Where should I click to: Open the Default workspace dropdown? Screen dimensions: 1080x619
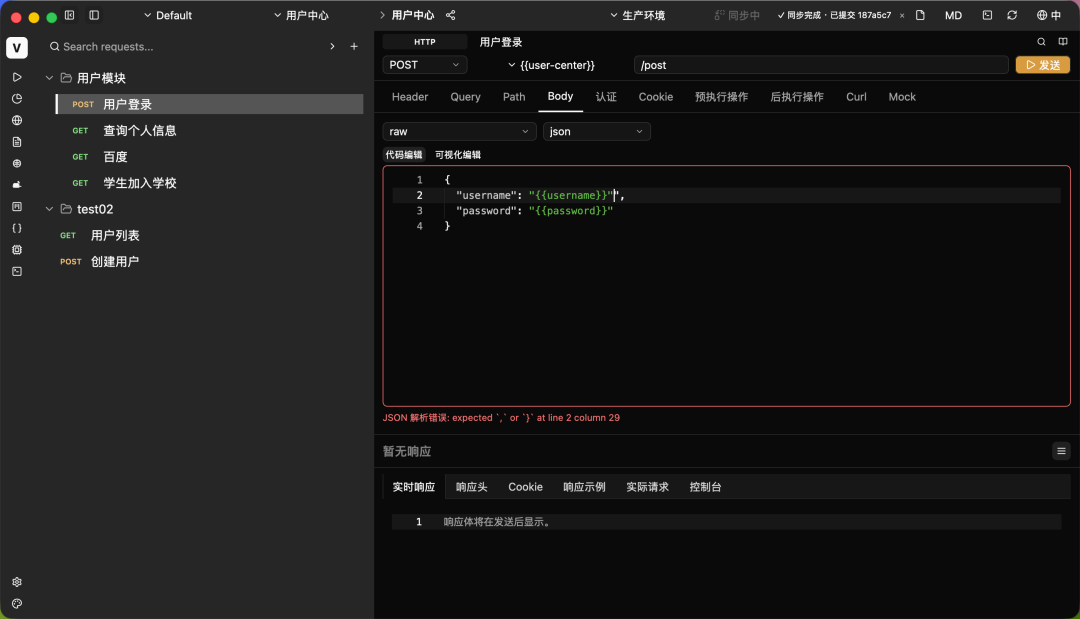click(x=167, y=15)
